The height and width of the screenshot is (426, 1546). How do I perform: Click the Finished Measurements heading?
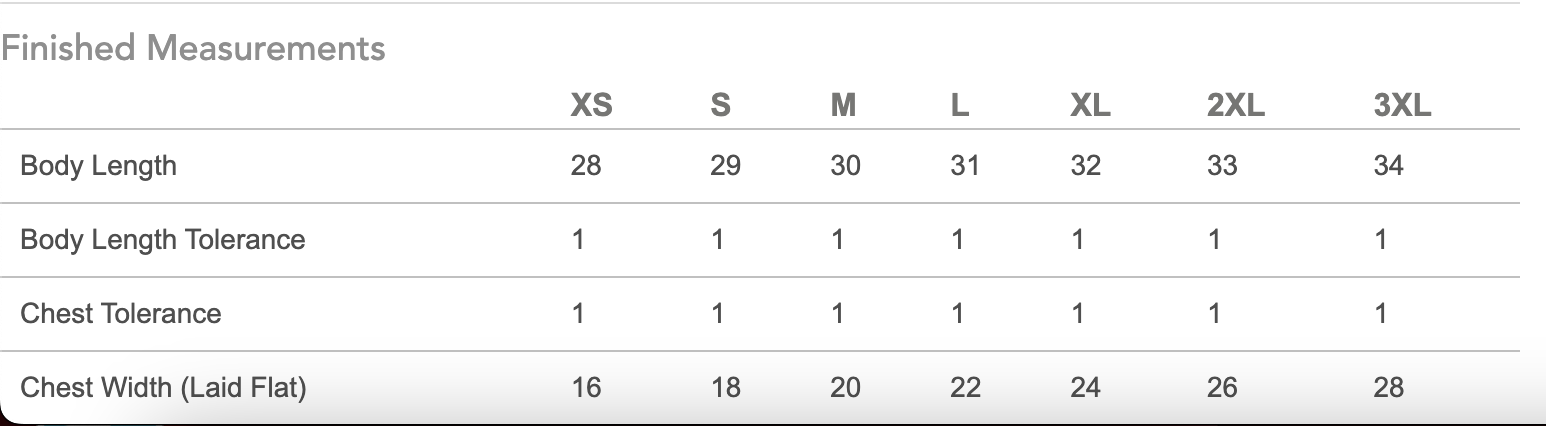tap(193, 48)
